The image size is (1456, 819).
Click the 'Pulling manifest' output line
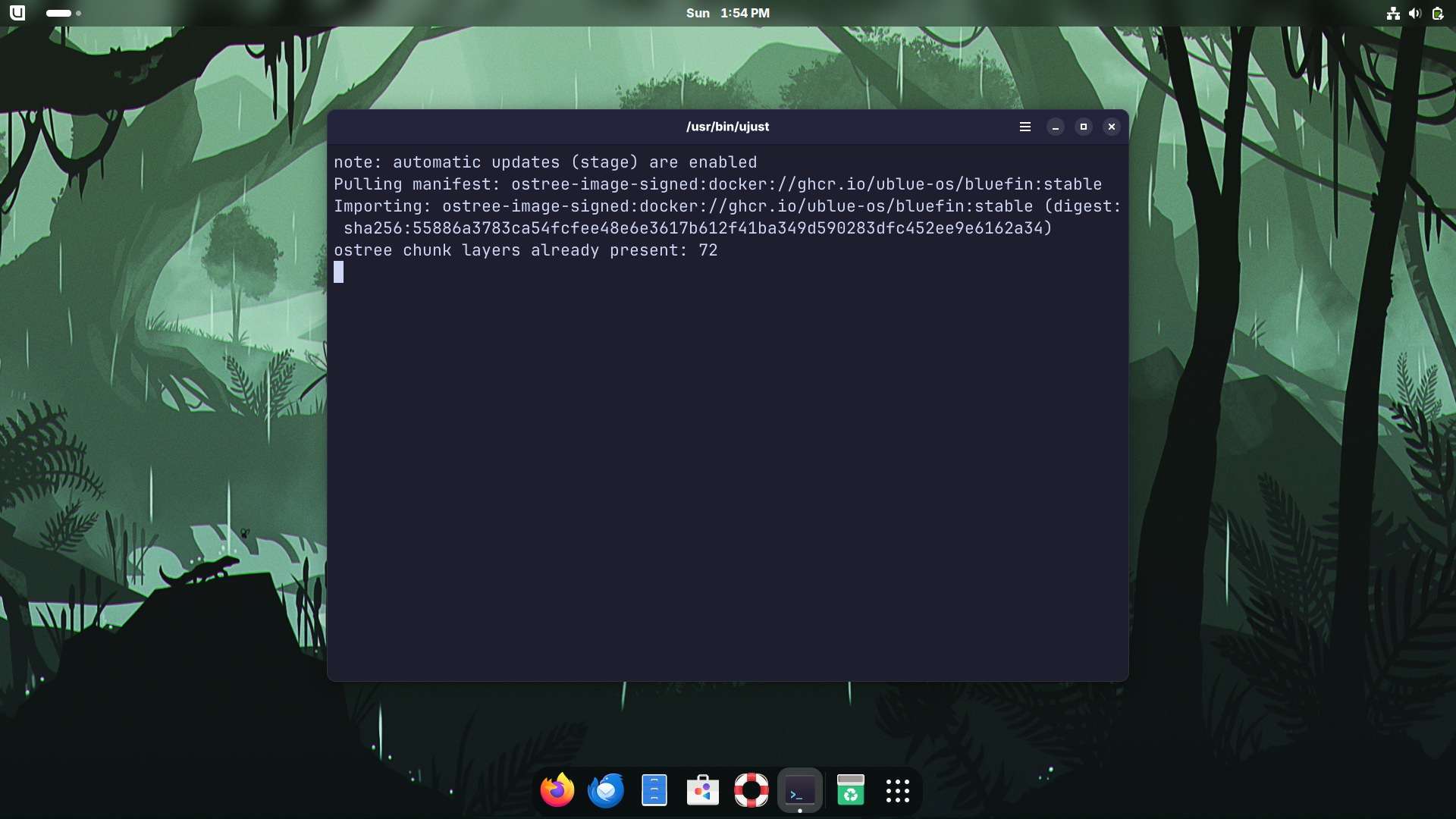click(x=717, y=184)
